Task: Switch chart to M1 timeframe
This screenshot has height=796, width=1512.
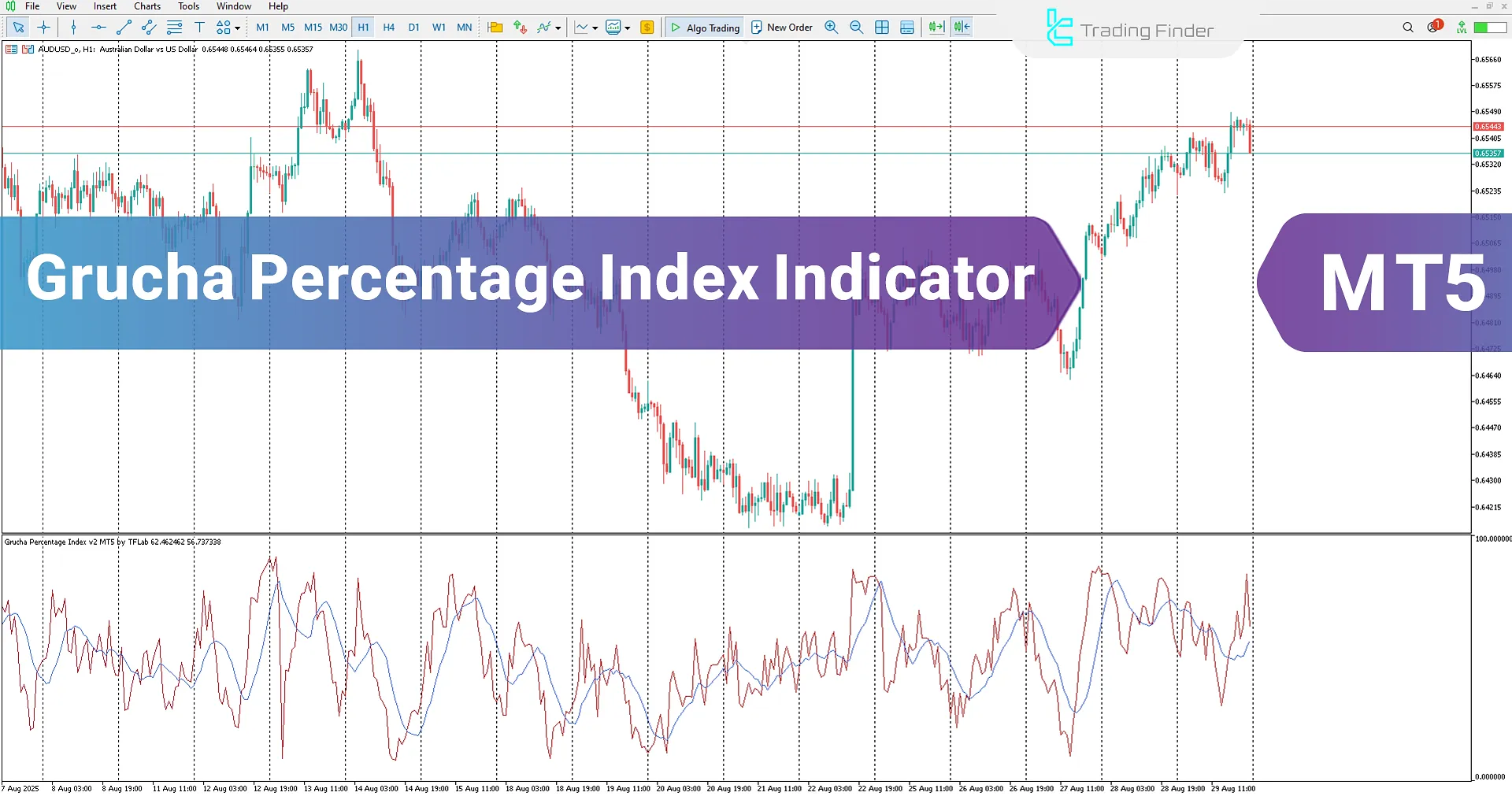Action: tap(263, 28)
